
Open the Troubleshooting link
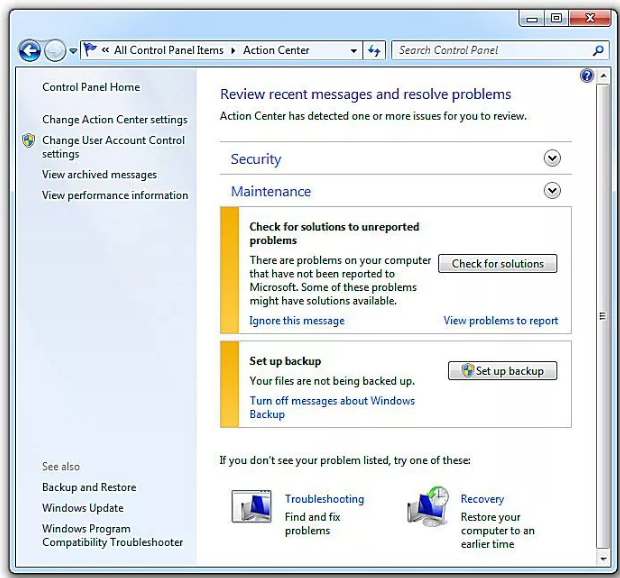pyautogui.click(x=324, y=499)
